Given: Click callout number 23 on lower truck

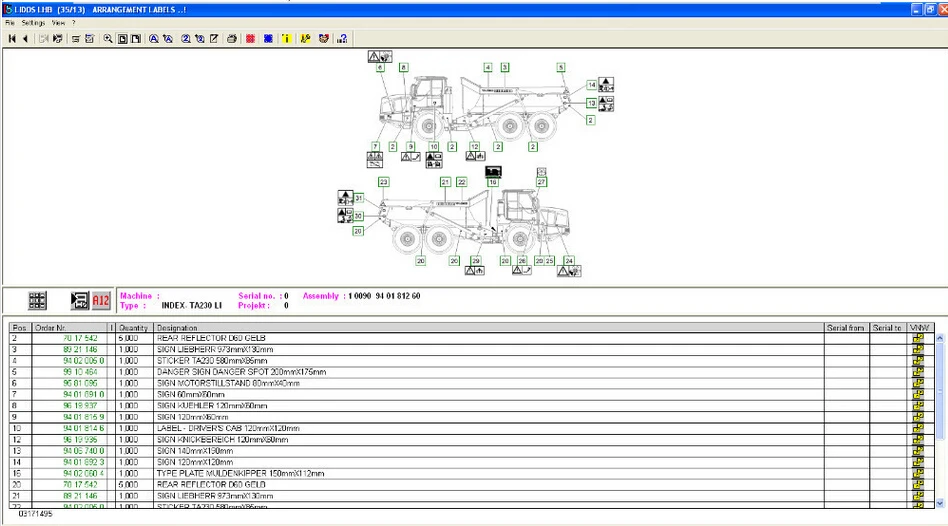Looking at the screenshot, I should 383,182.
